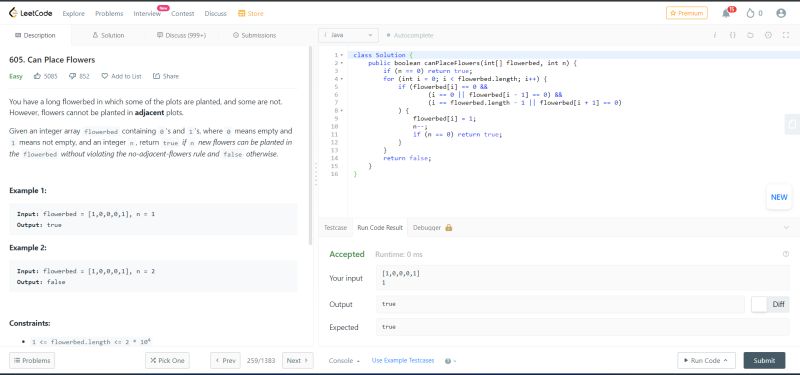Fold code at line 4 arrow
The height and width of the screenshot is (375, 800).
pyautogui.click(x=342, y=79)
